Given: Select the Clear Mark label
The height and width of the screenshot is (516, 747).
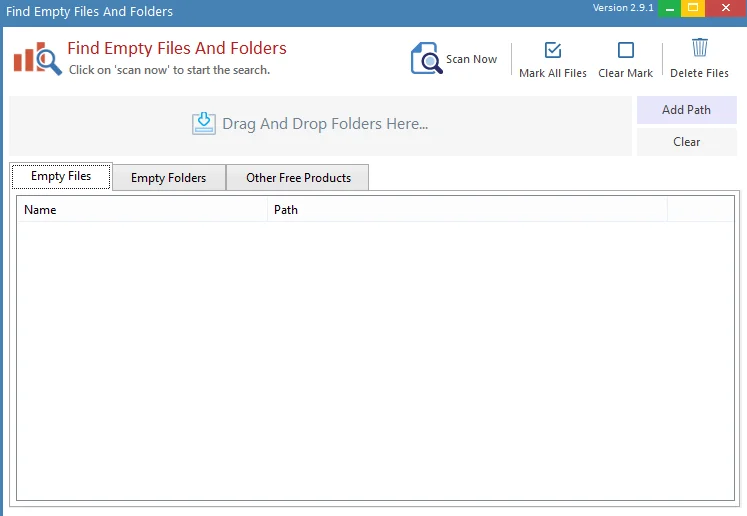Looking at the screenshot, I should (626, 73).
